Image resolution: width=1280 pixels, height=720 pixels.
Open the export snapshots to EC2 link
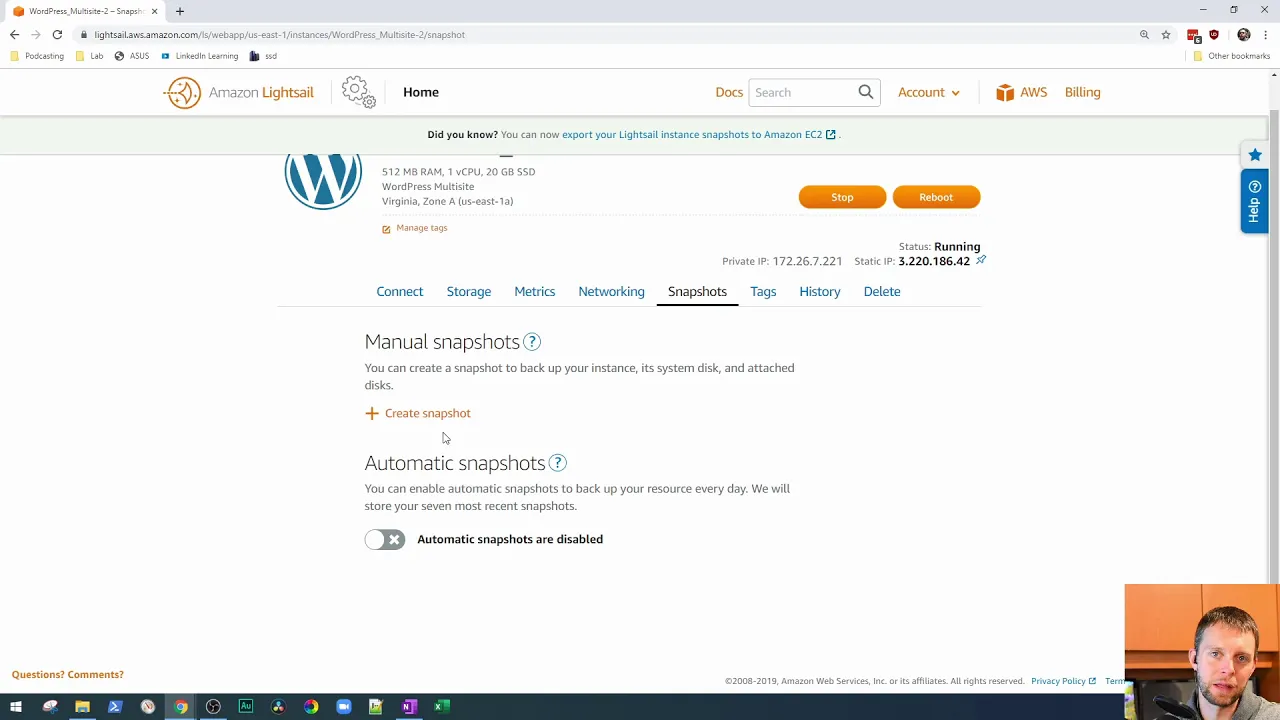(x=698, y=135)
